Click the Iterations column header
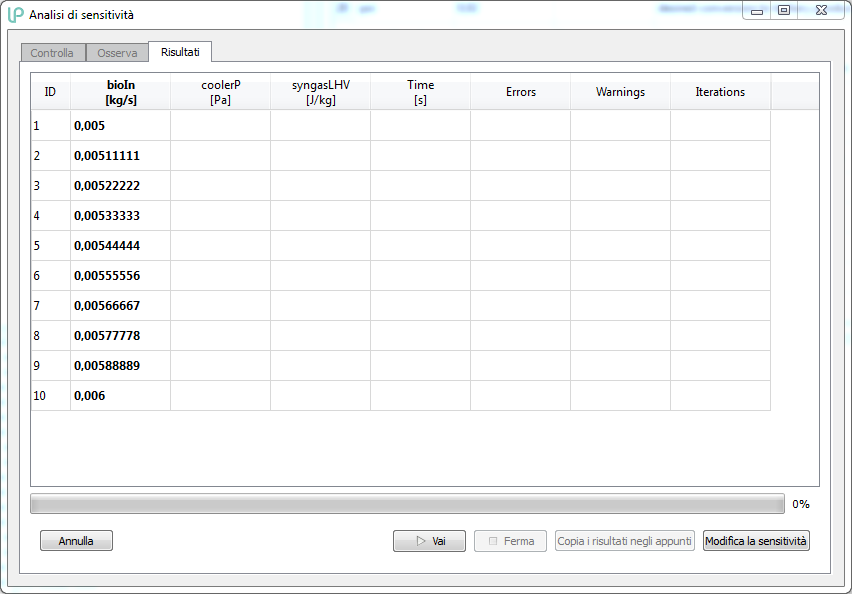The width and height of the screenshot is (852, 594). click(x=720, y=92)
